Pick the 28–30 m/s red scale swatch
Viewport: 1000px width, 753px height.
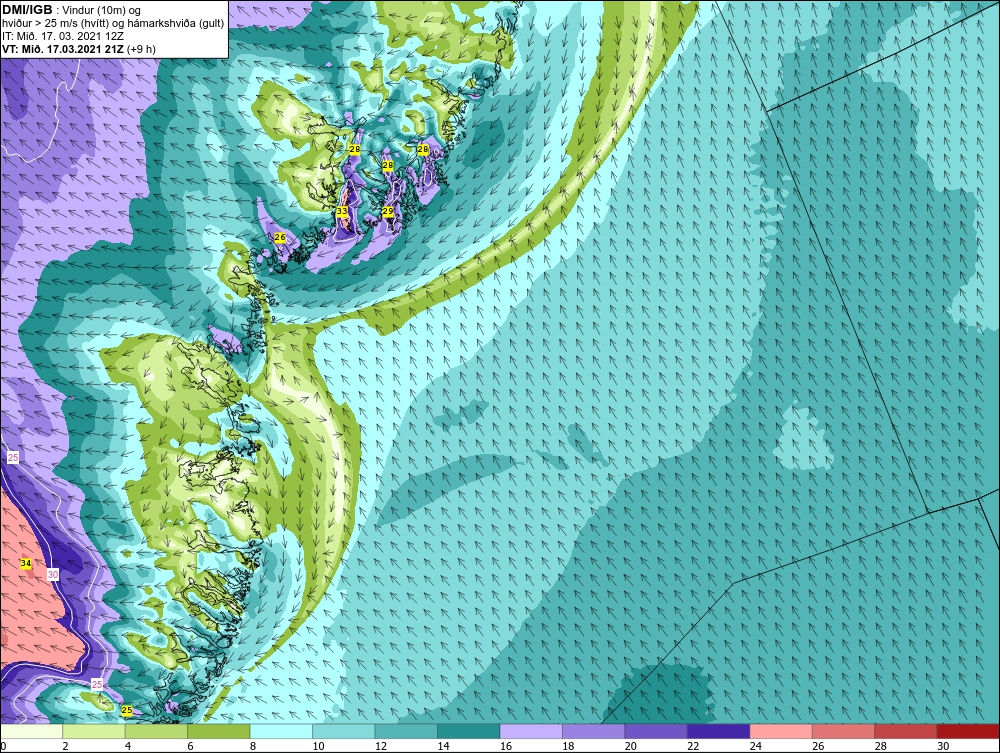click(x=906, y=731)
